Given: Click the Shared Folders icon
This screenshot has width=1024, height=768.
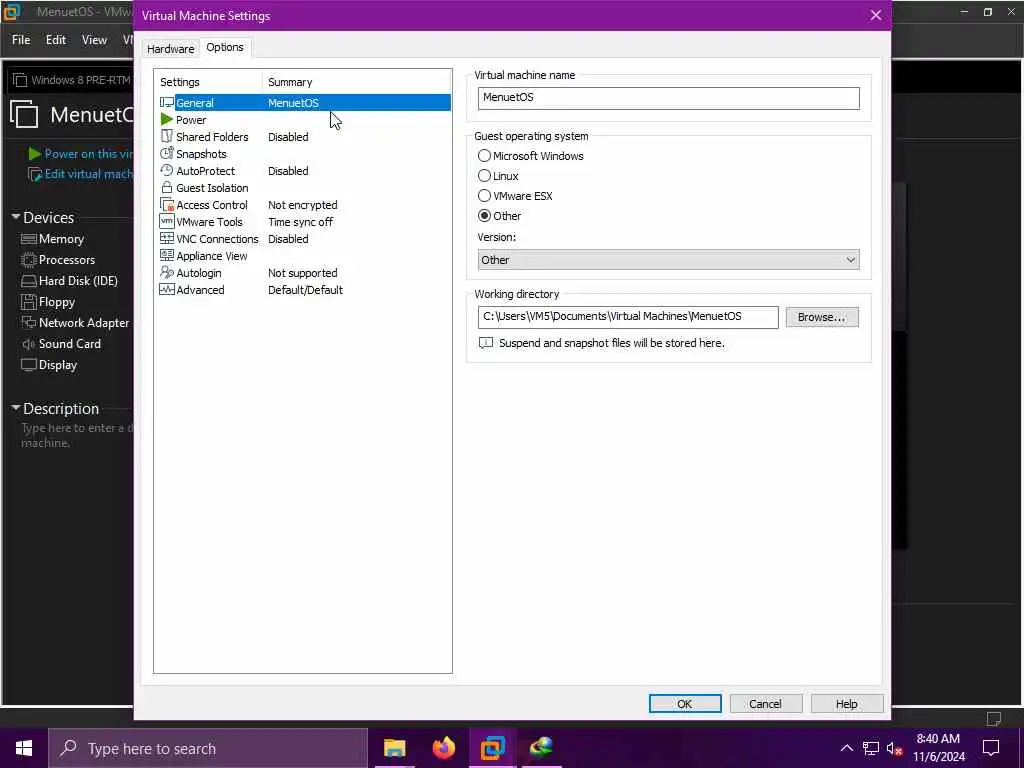Looking at the screenshot, I should pos(167,136).
